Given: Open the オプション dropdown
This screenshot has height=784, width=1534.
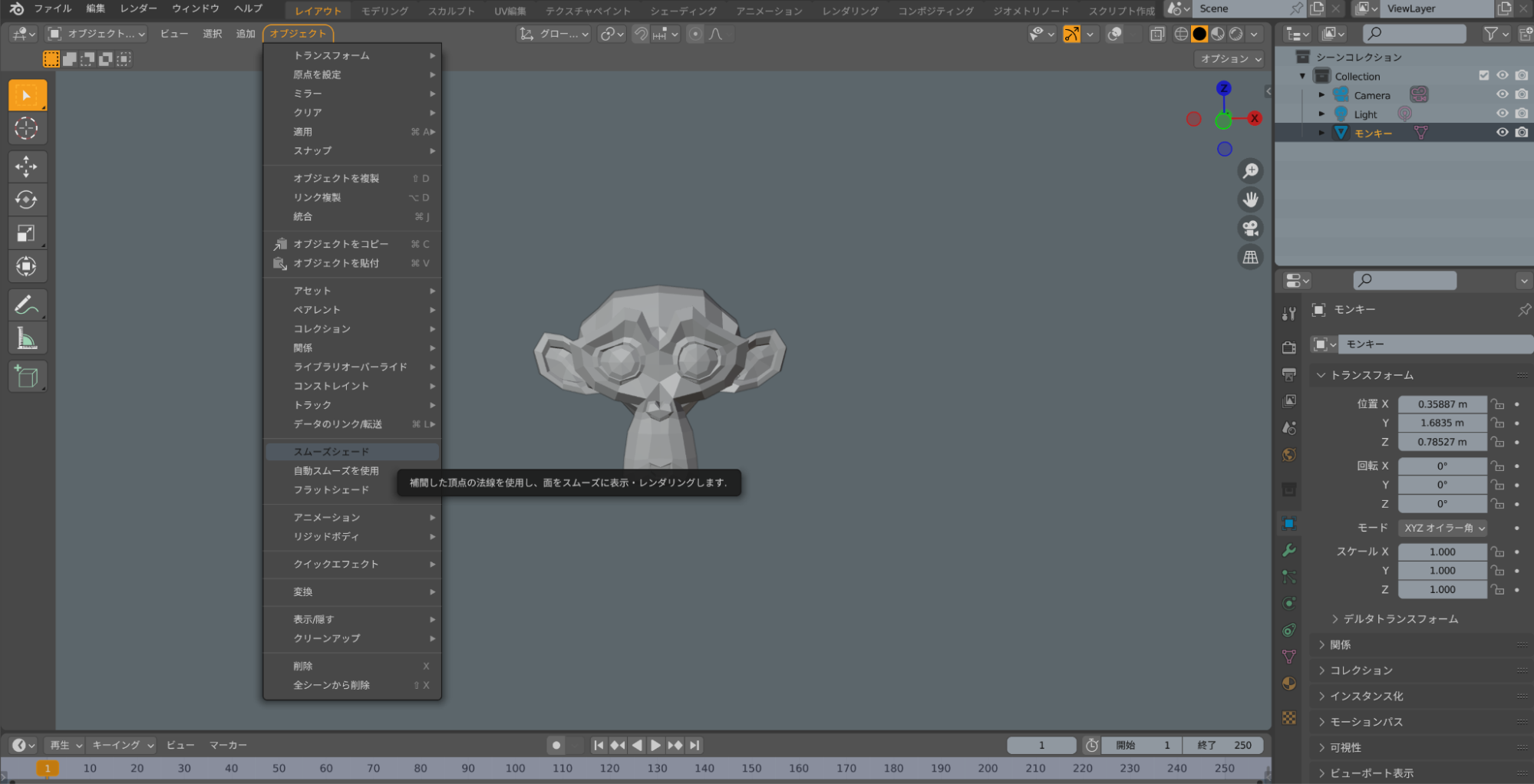Looking at the screenshot, I should click(x=1229, y=58).
